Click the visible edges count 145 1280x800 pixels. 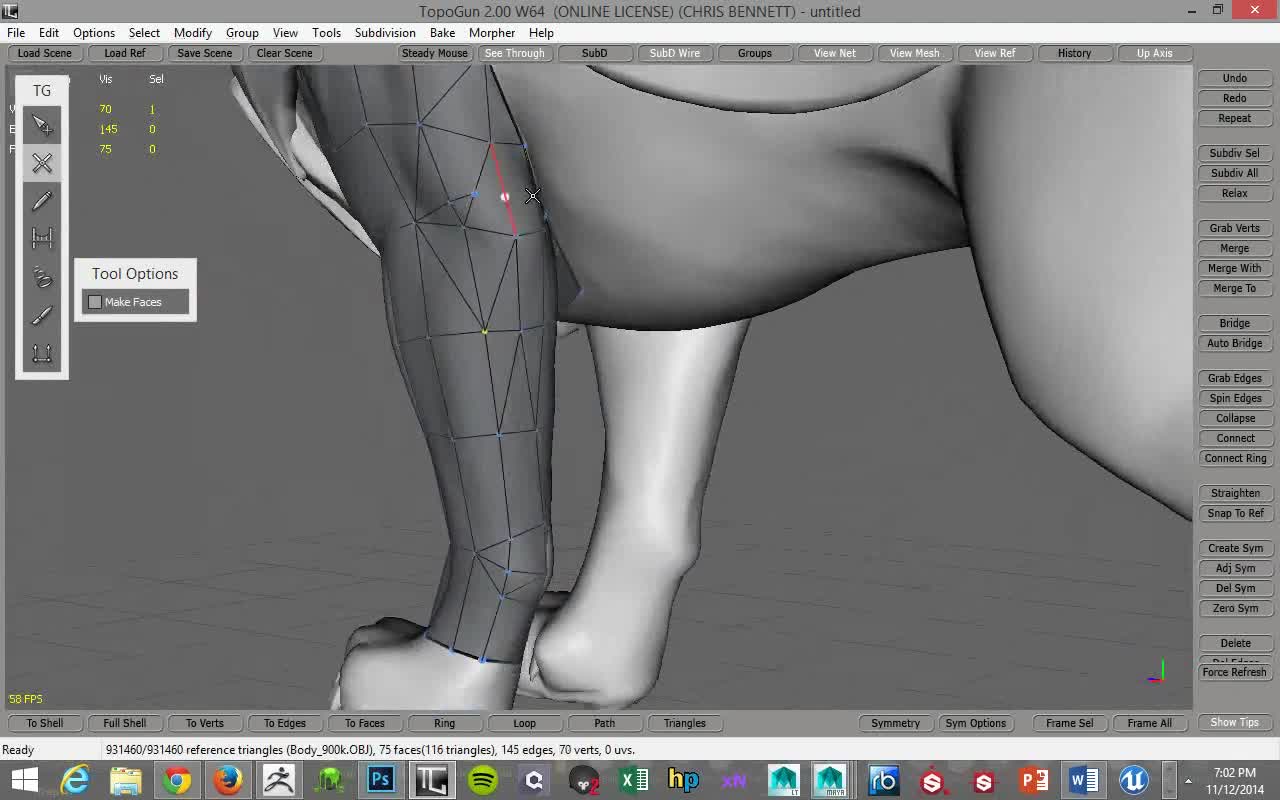coord(108,129)
